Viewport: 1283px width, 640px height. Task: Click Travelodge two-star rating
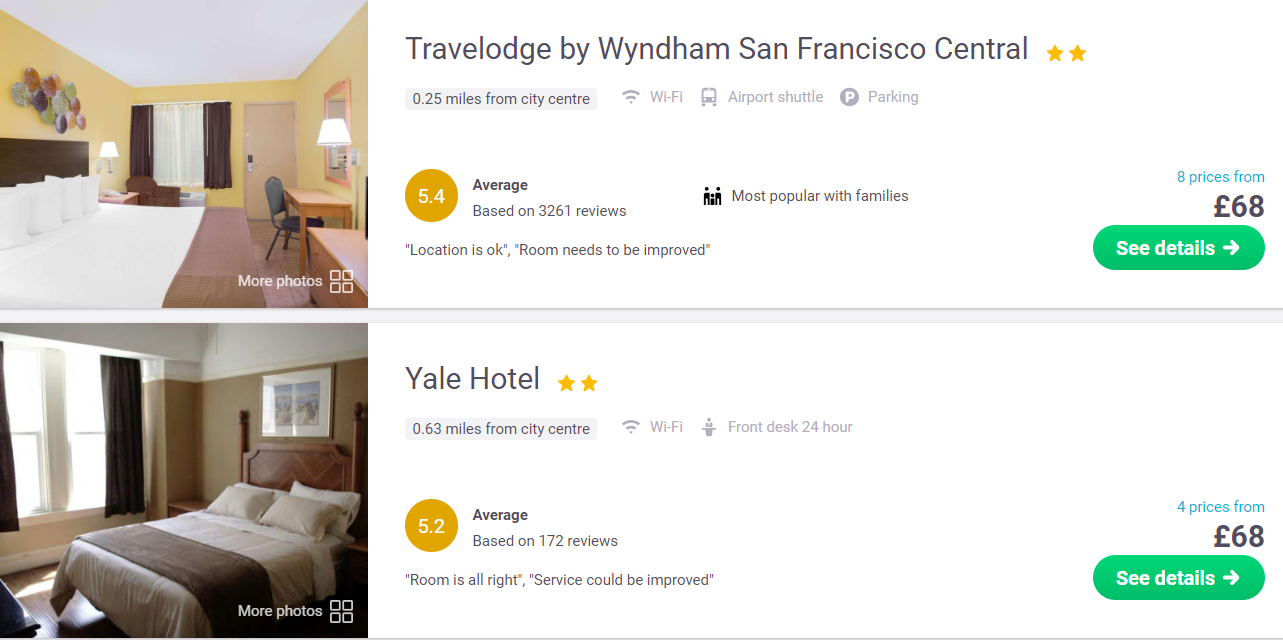coord(1066,53)
